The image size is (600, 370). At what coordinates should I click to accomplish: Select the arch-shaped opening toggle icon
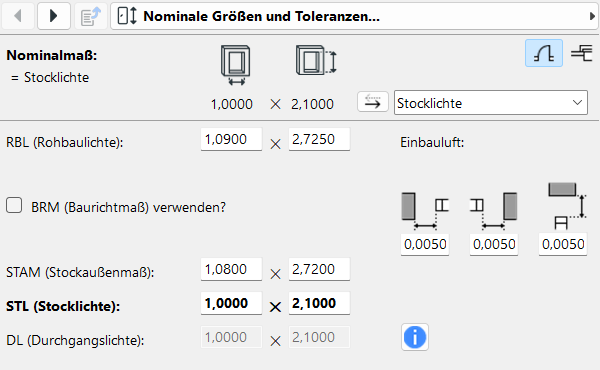pos(544,53)
